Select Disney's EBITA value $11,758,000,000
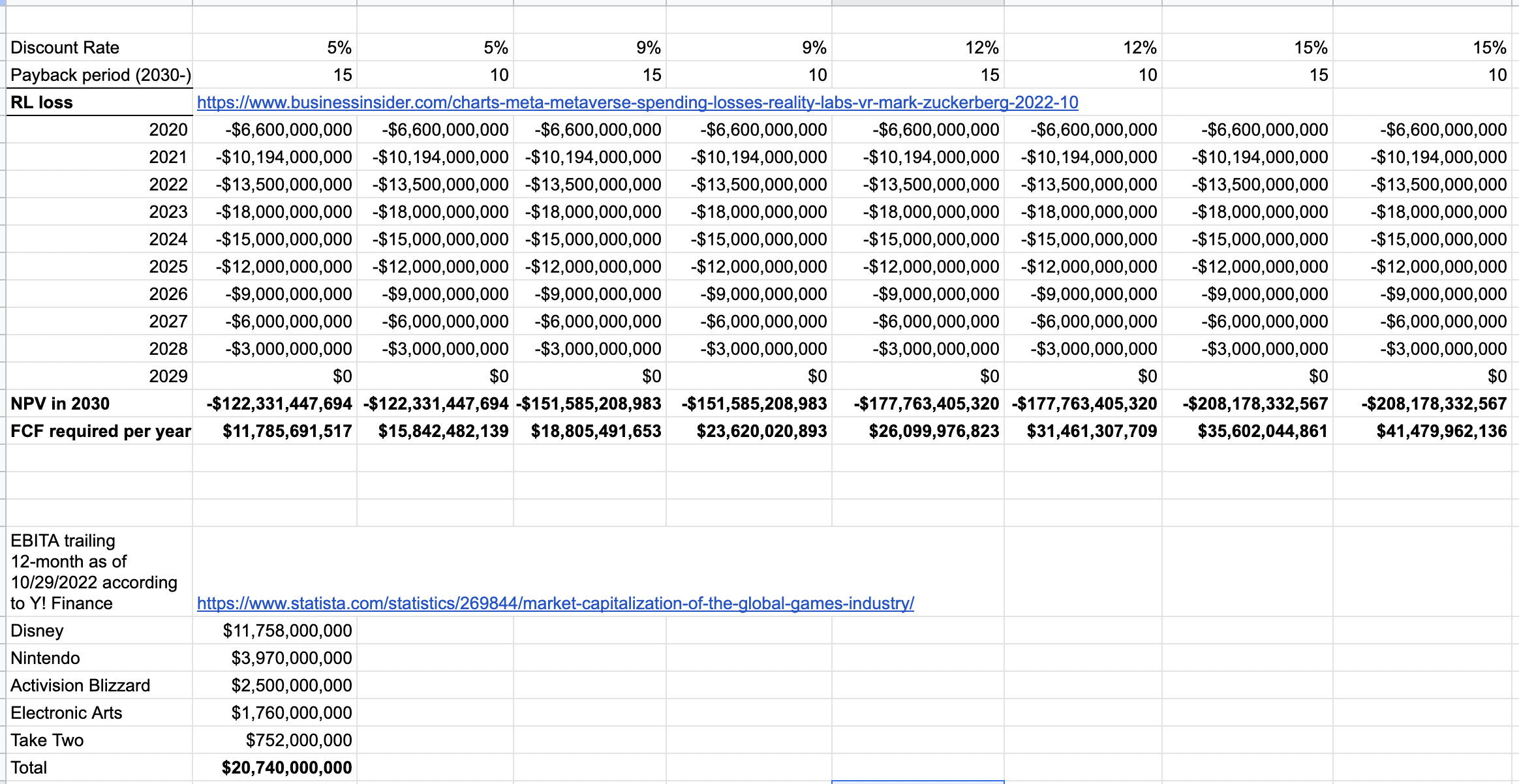 (x=275, y=631)
